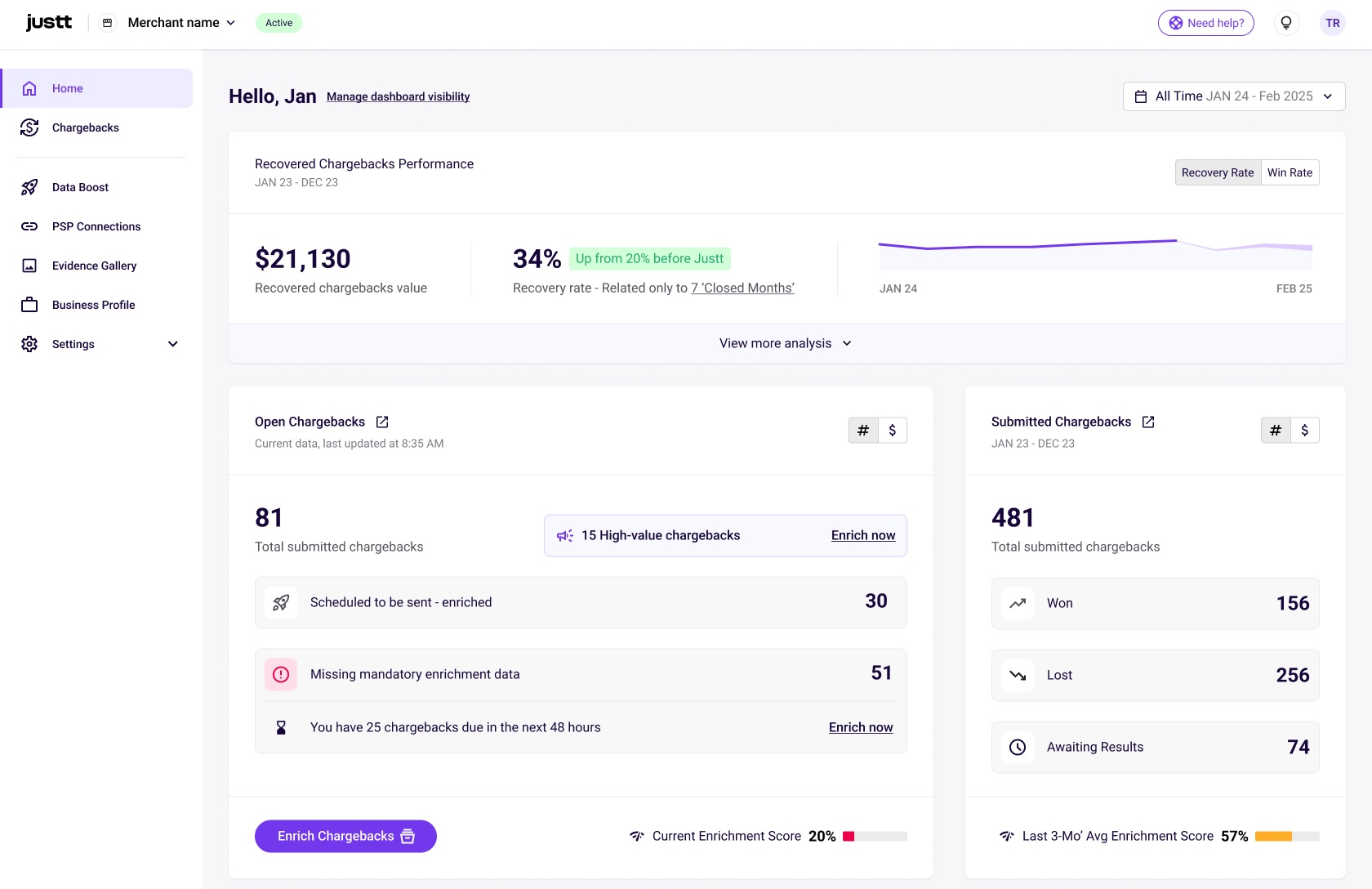Open external link icon beside Submitted Chargebacks
This screenshot has width=1372, height=889.
pos(1148,422)
